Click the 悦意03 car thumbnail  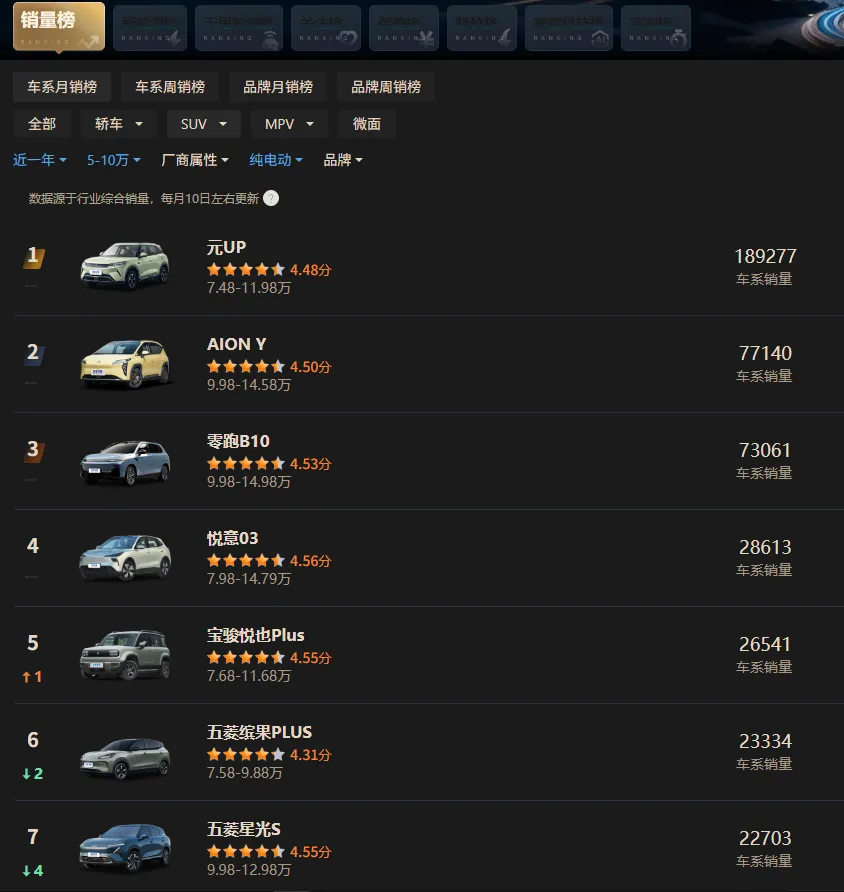point(125,558)
